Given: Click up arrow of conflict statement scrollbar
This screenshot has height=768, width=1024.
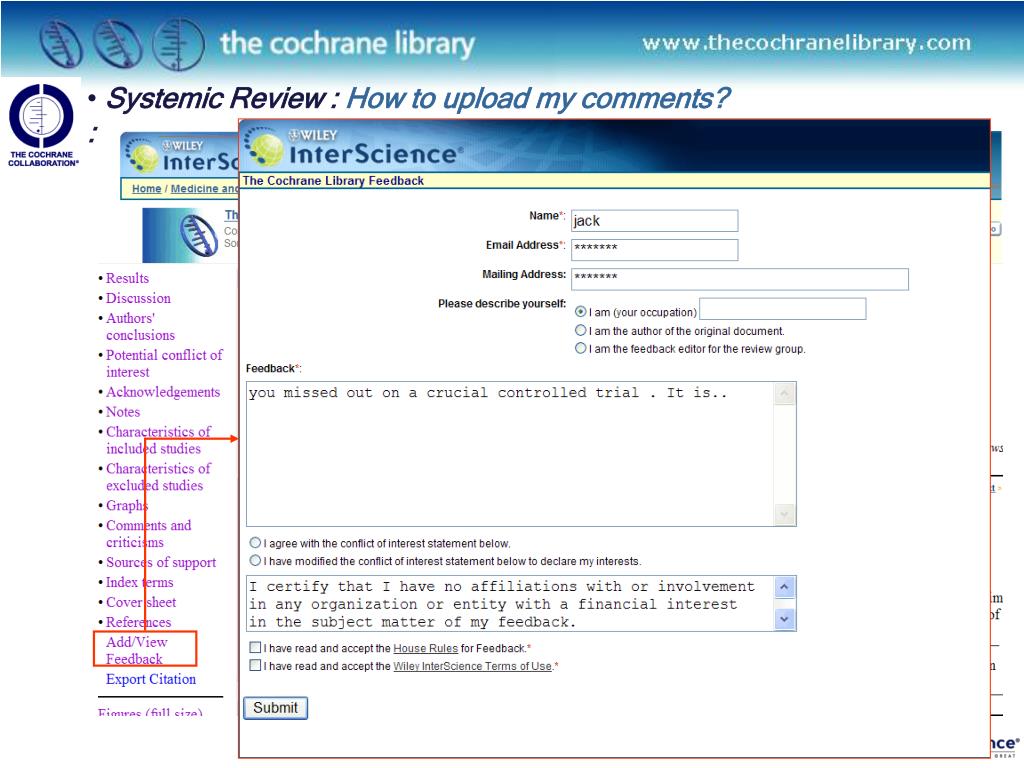Looking at the screenshot, I should pos(784,587).
